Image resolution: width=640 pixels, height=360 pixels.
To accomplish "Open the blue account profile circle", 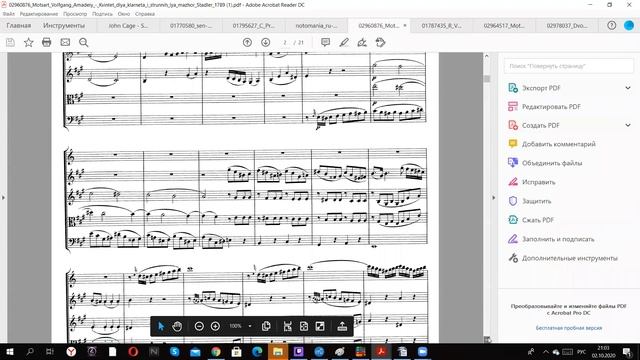I will coord(629,25).
